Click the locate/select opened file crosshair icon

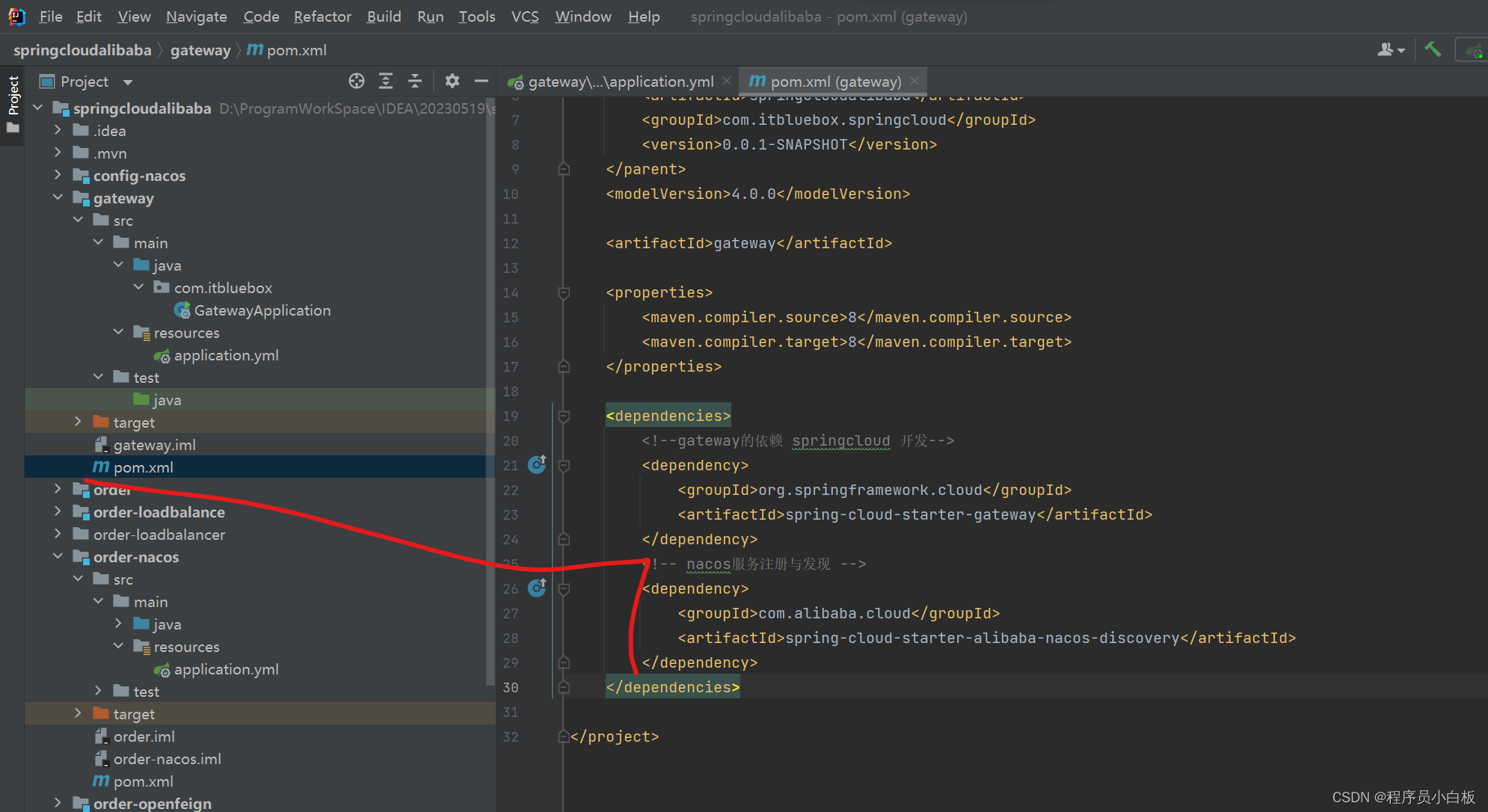point(357,81)
